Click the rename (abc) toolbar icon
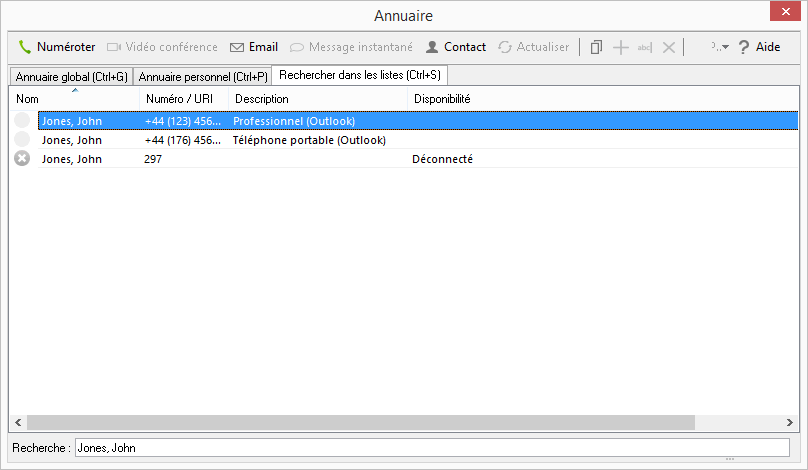 click(x=645, y=47)
